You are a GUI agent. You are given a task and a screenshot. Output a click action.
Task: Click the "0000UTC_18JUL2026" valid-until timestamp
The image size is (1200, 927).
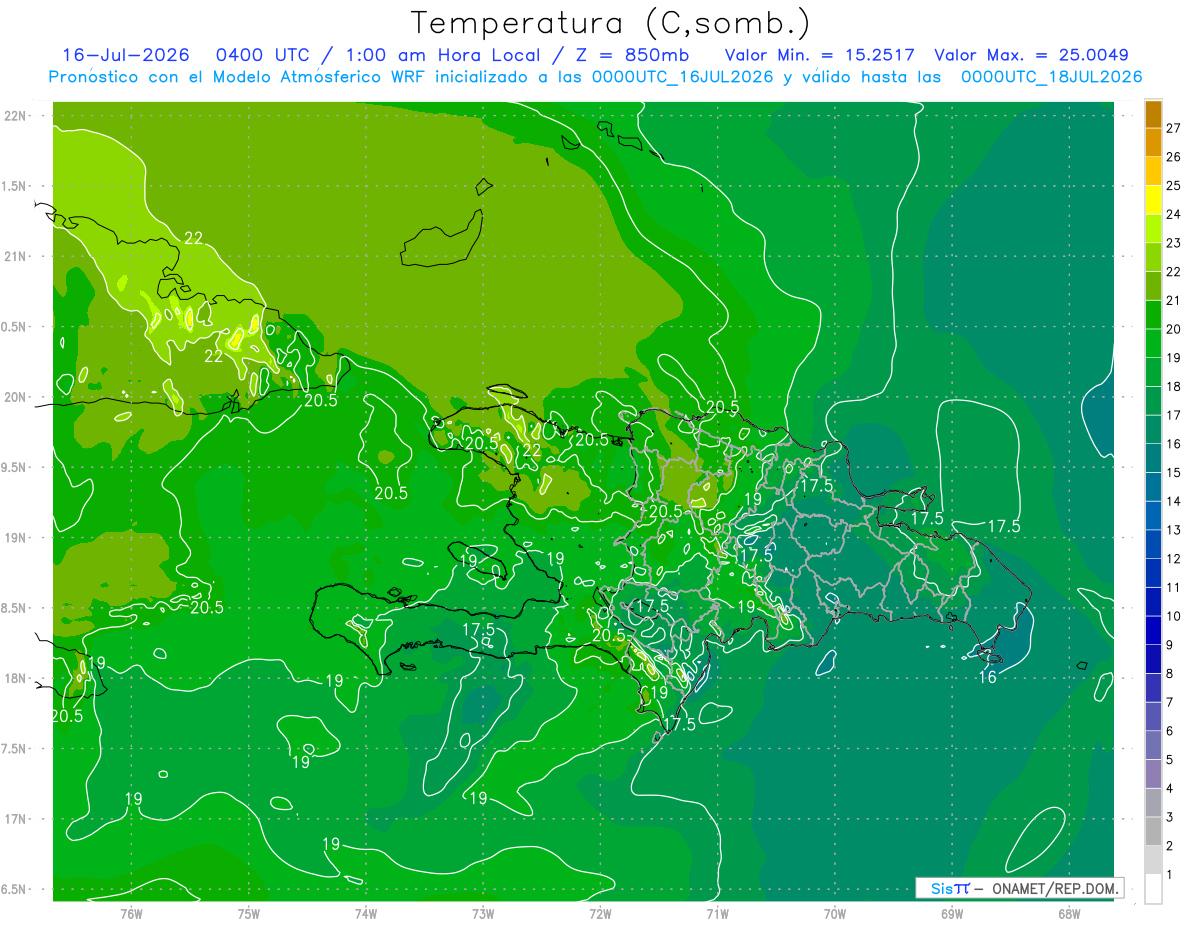pos(1051,77)
